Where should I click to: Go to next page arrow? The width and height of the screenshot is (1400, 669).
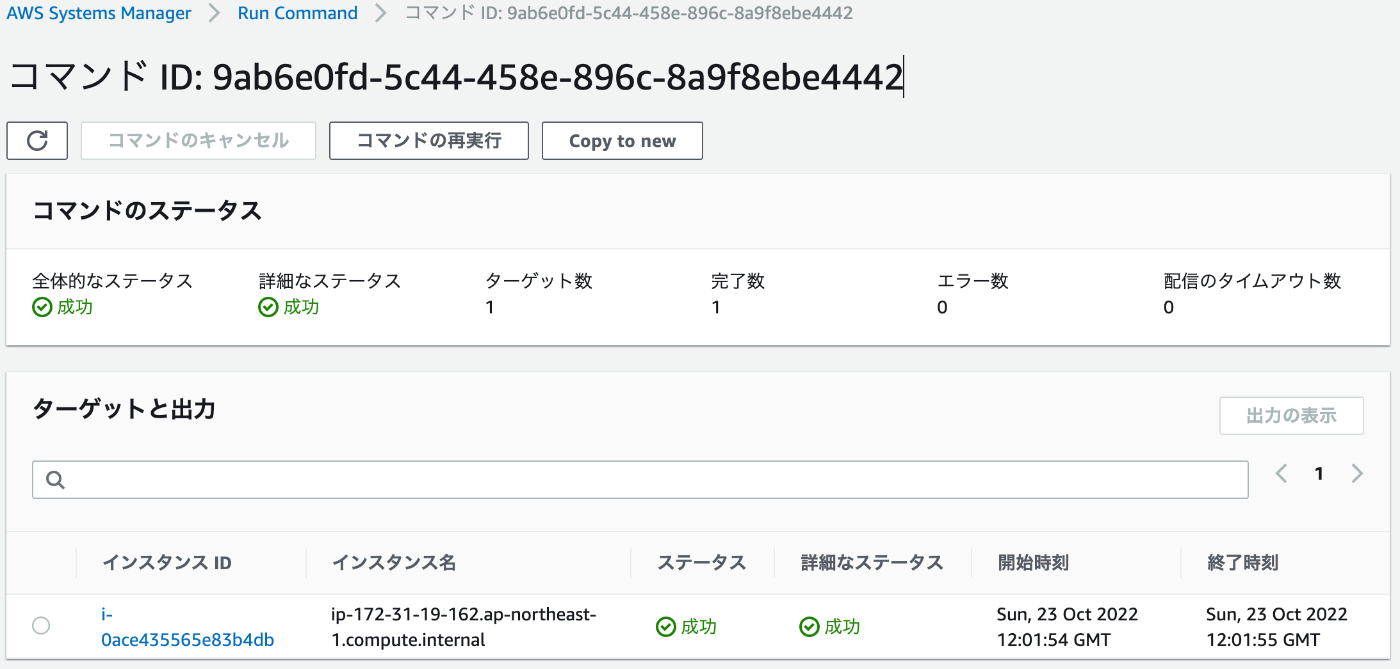1357,474
